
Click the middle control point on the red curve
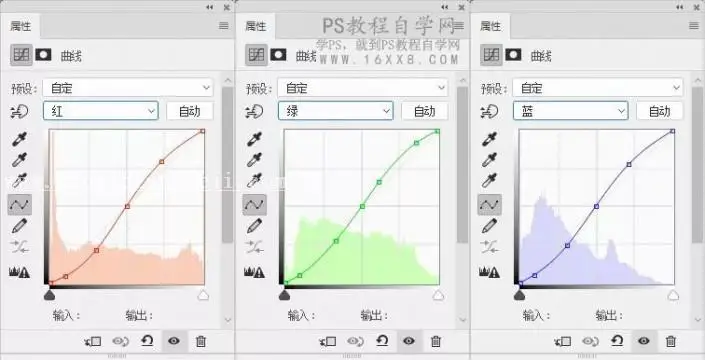click(x=127, y=206)
